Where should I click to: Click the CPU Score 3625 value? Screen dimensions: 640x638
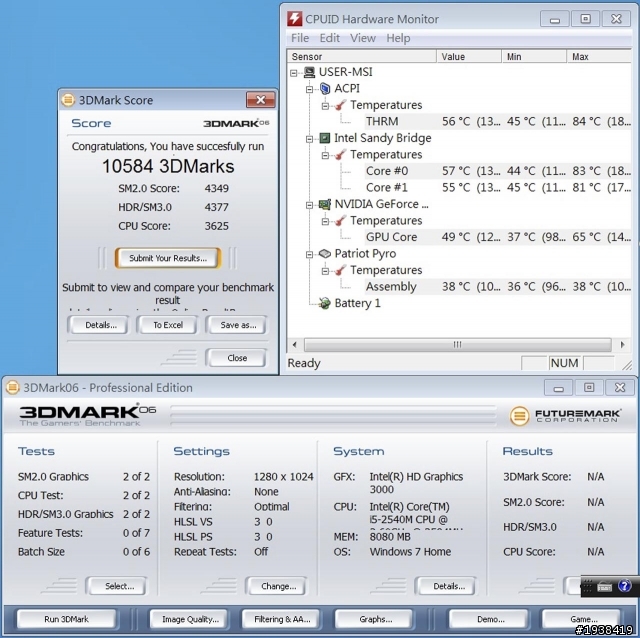point(216,226)
